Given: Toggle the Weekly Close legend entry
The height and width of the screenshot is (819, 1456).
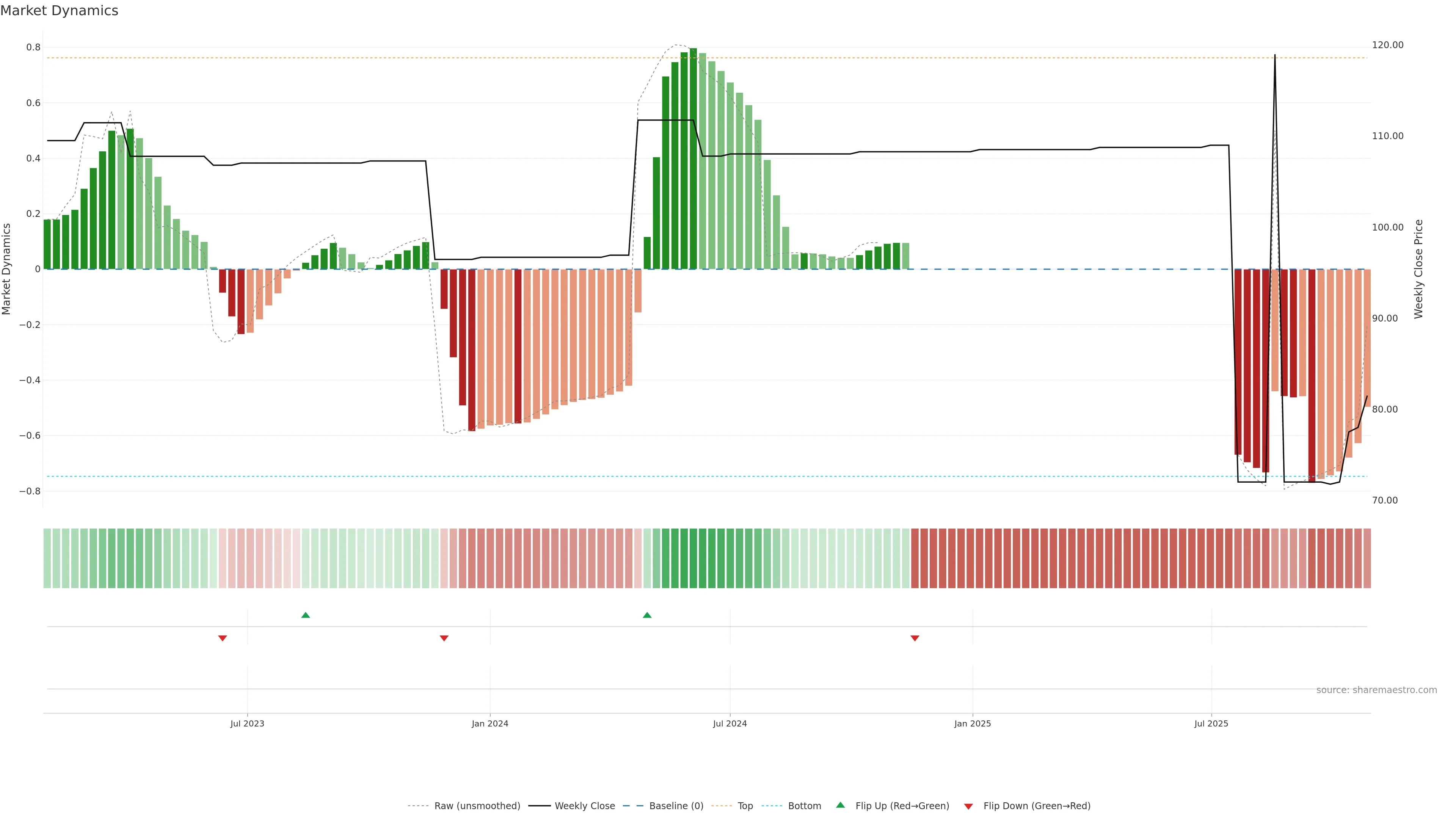Looking at the screenshot, I should point(584,806).
